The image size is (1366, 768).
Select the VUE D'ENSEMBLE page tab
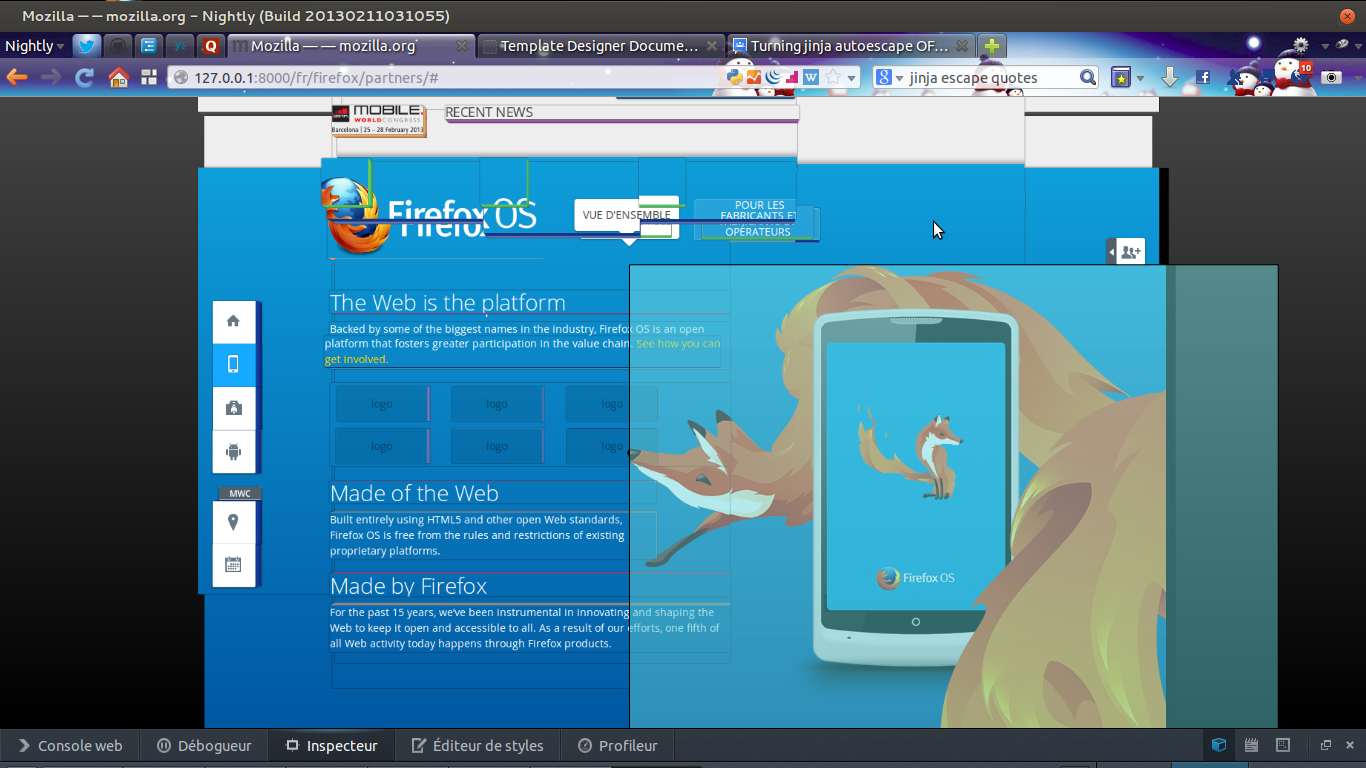point(626,215)
